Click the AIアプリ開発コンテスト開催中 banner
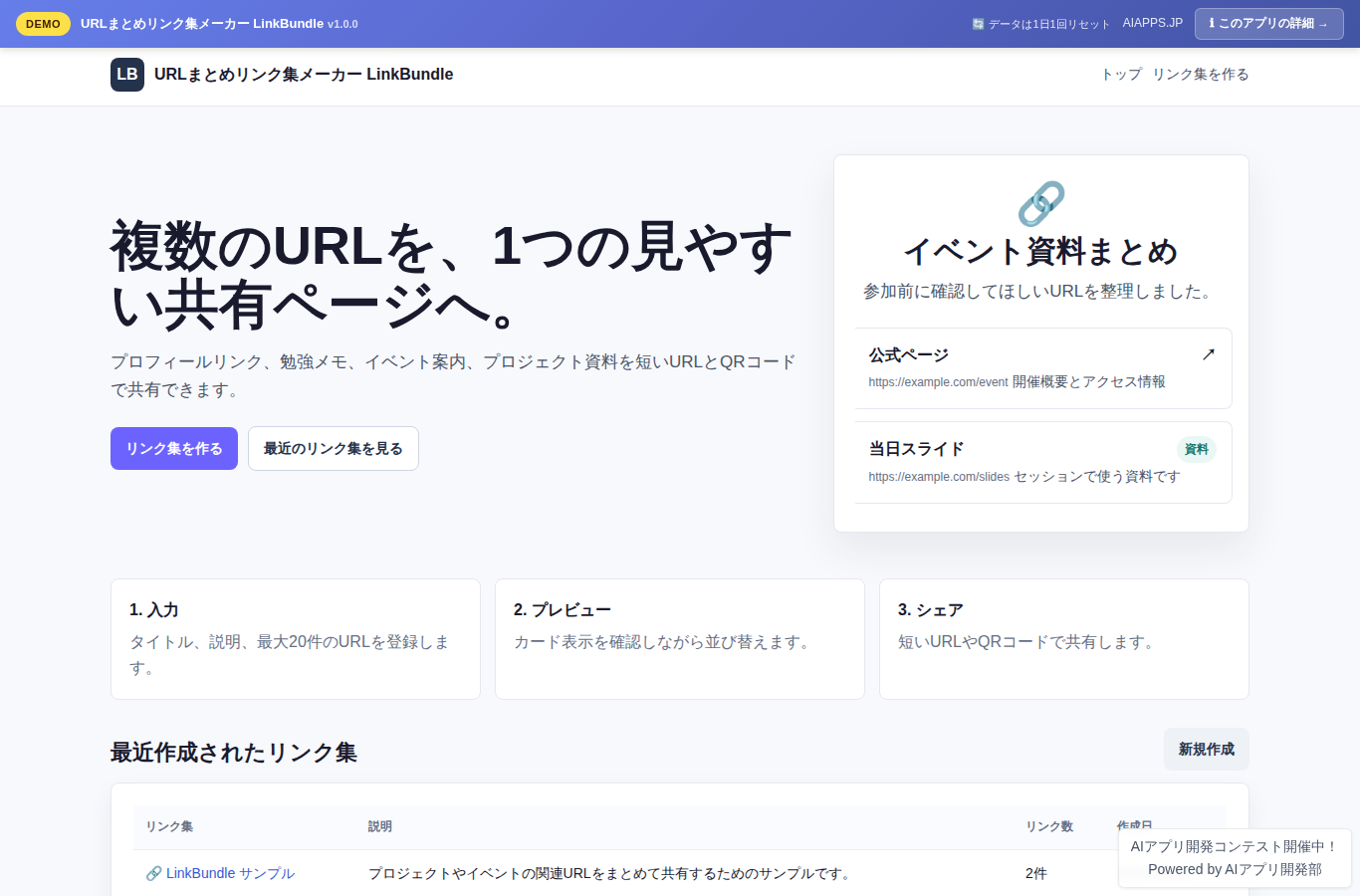 pos(1235,857)
